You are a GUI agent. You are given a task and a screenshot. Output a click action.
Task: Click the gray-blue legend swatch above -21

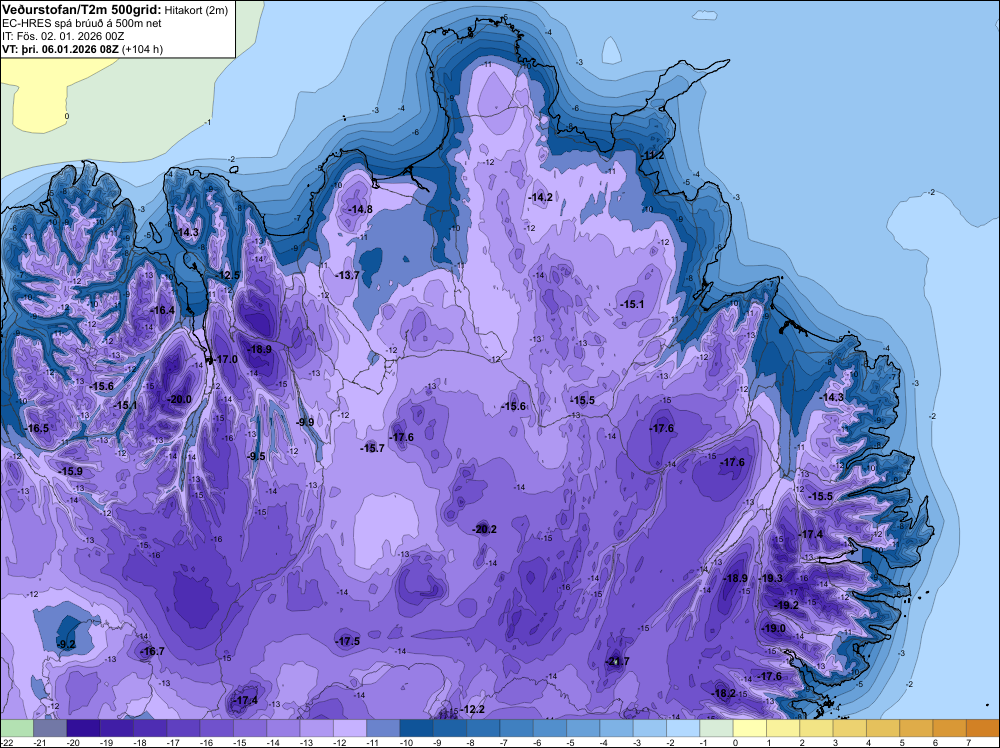pyautogui.click(x=50, y=728)
